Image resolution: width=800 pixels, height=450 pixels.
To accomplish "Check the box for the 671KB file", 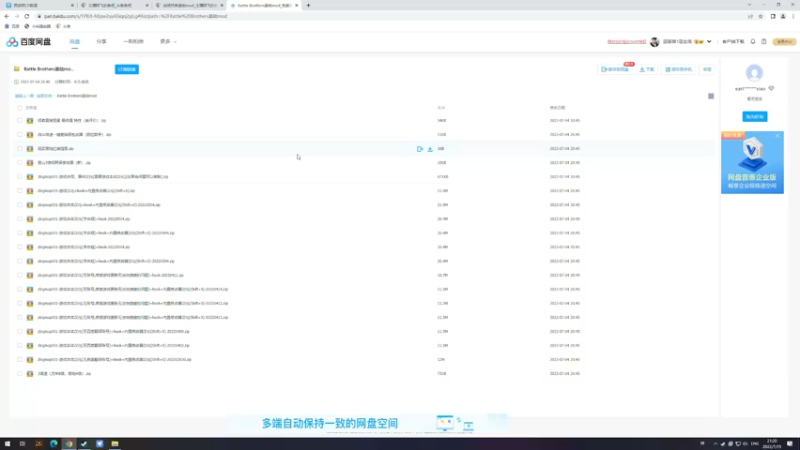I will point(20,177).
